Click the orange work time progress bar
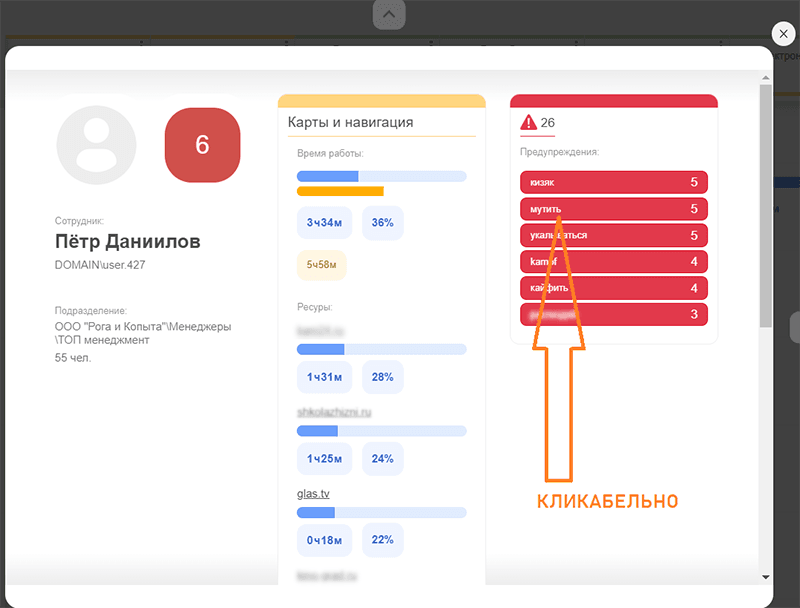The height and width of the screenshot is (608, 800). 340,191
